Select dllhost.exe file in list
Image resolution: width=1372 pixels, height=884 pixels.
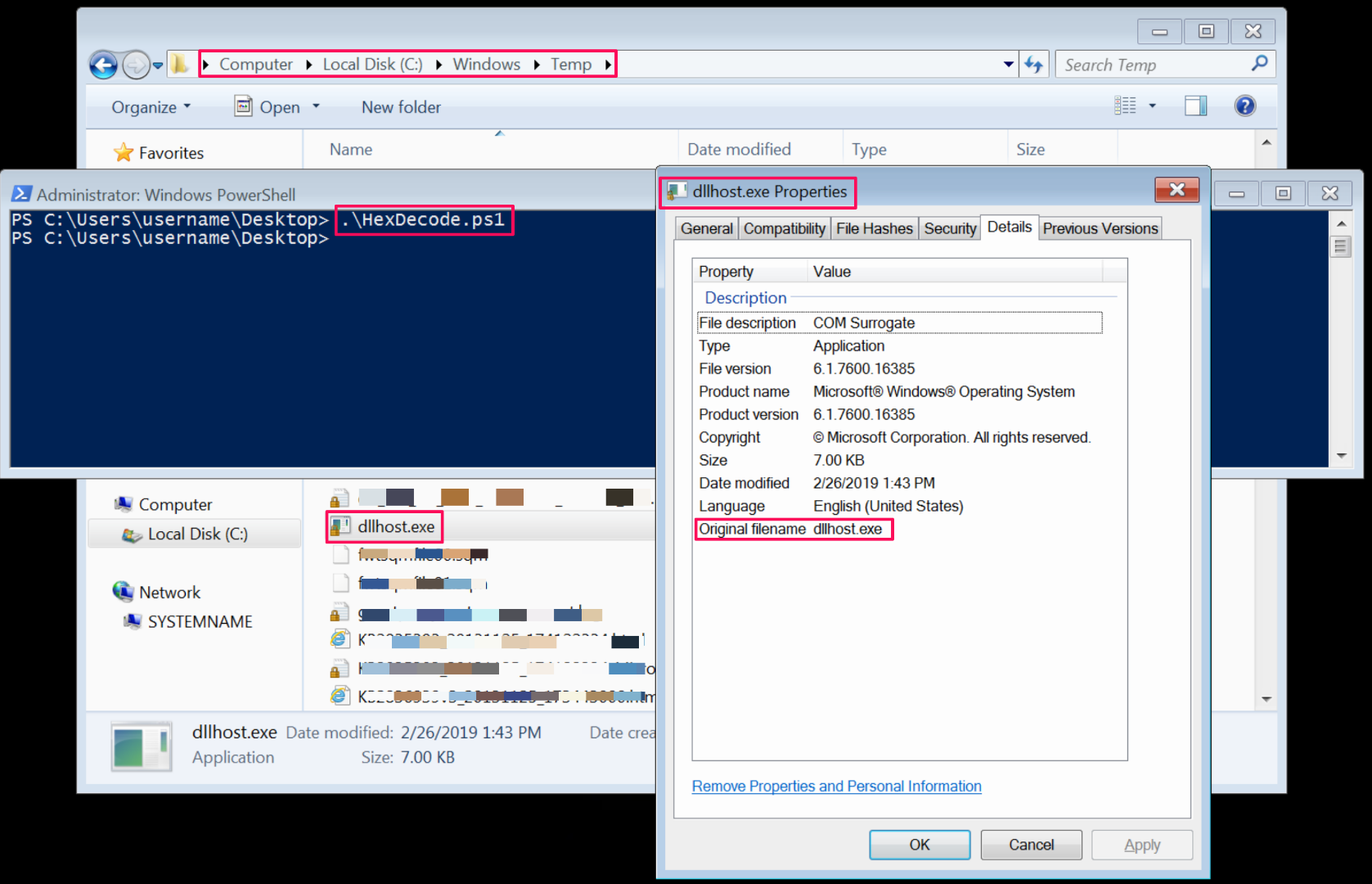tap(396, 527)
